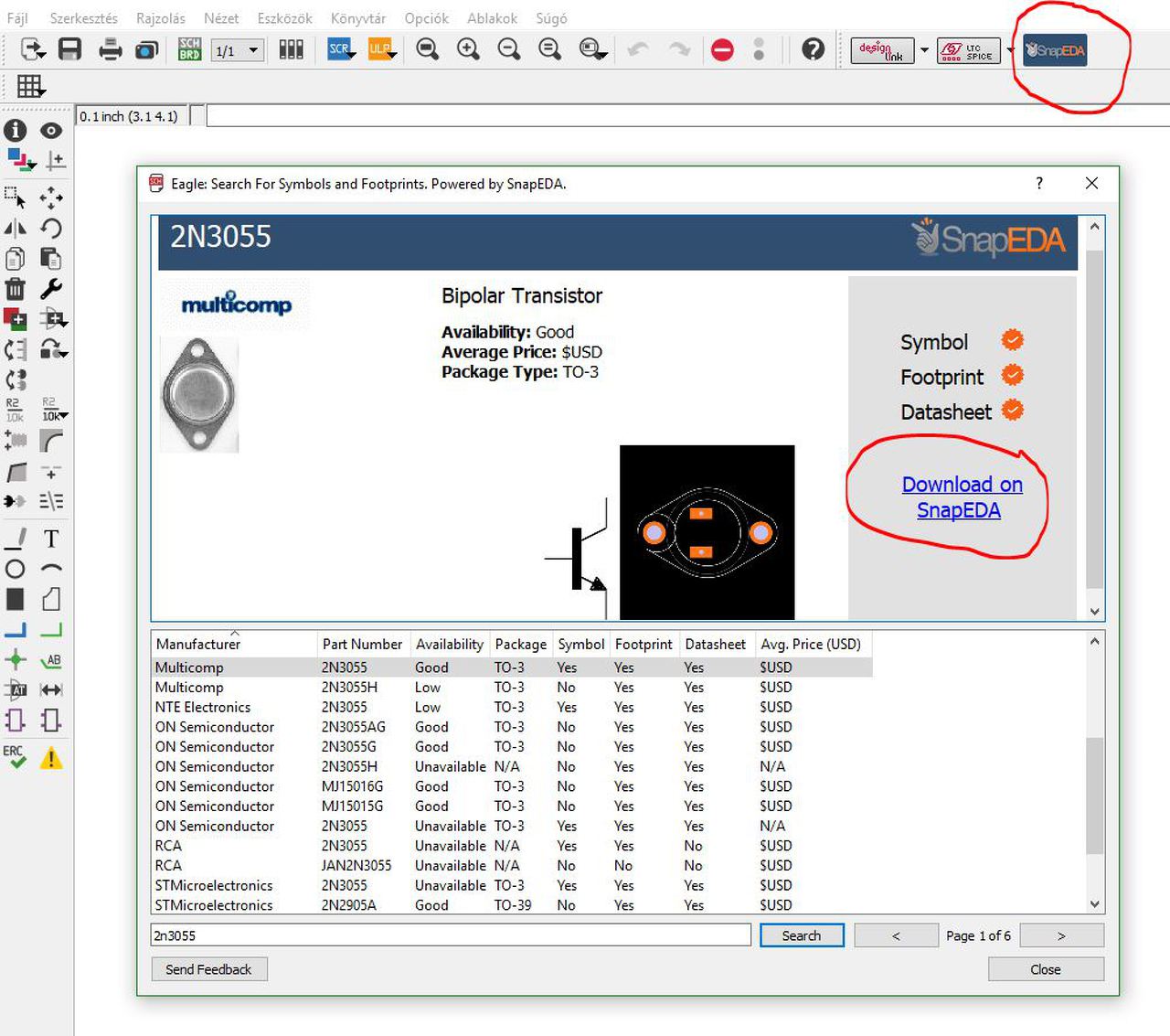
Task: Open the Zoom Select dropdown icon
Action: tap(593, 49)
